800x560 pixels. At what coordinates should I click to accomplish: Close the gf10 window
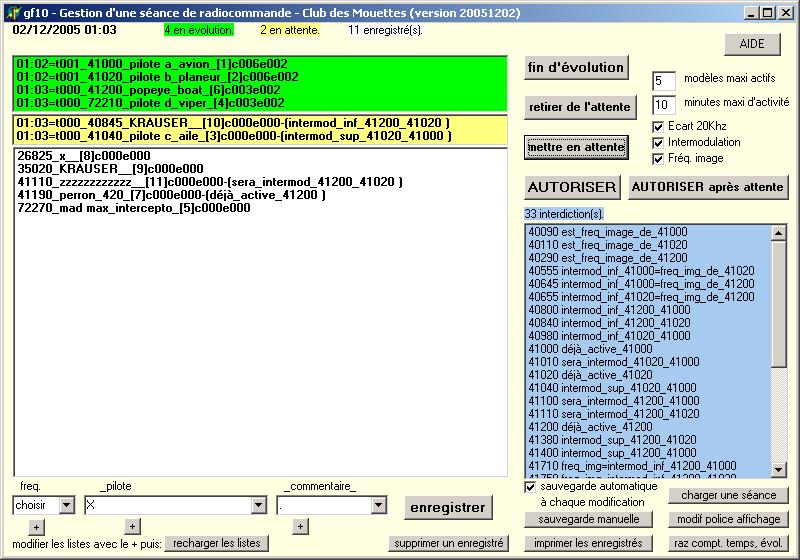point(786,13)
